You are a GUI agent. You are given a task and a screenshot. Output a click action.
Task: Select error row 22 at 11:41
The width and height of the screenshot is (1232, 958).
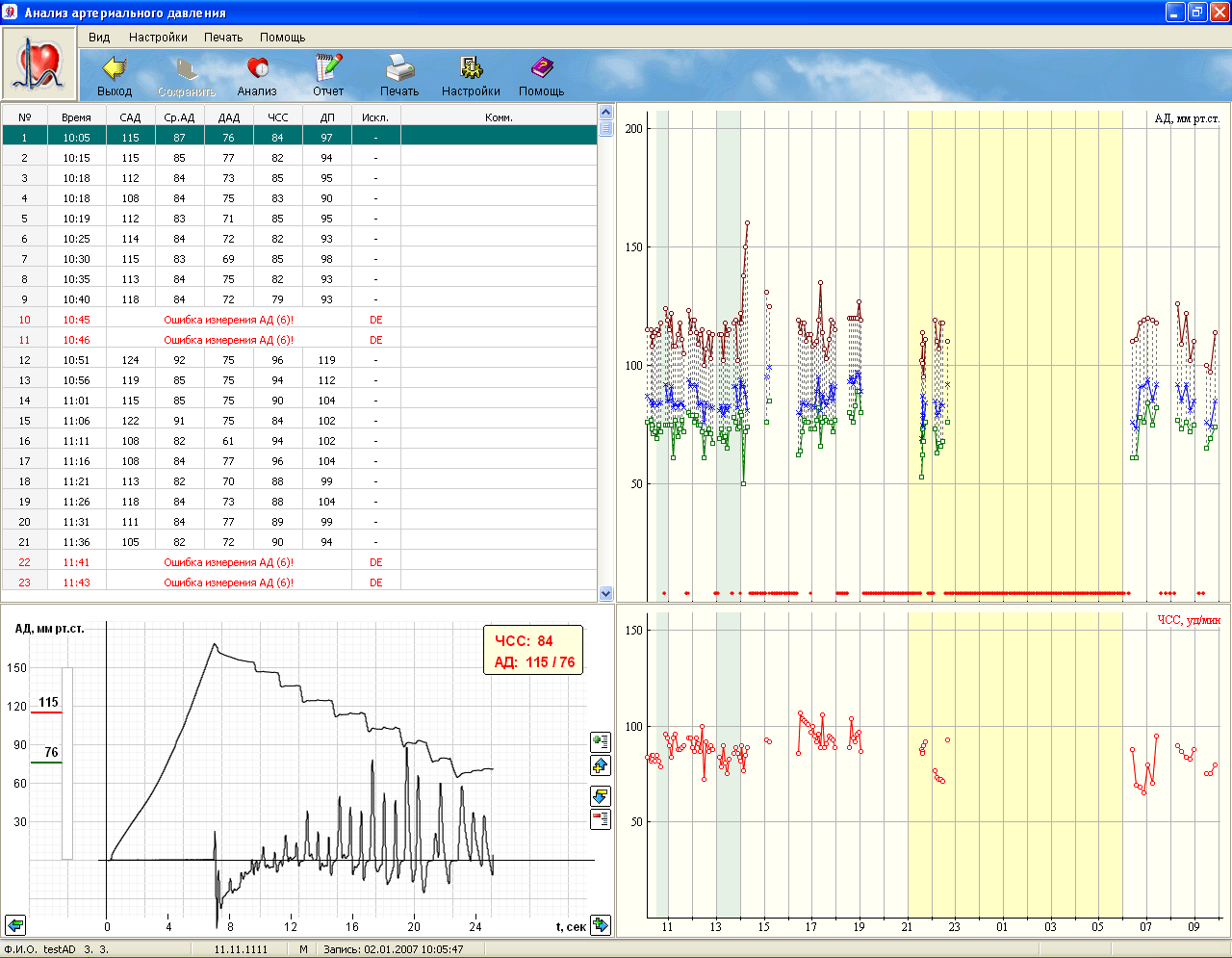pos(299,562)
